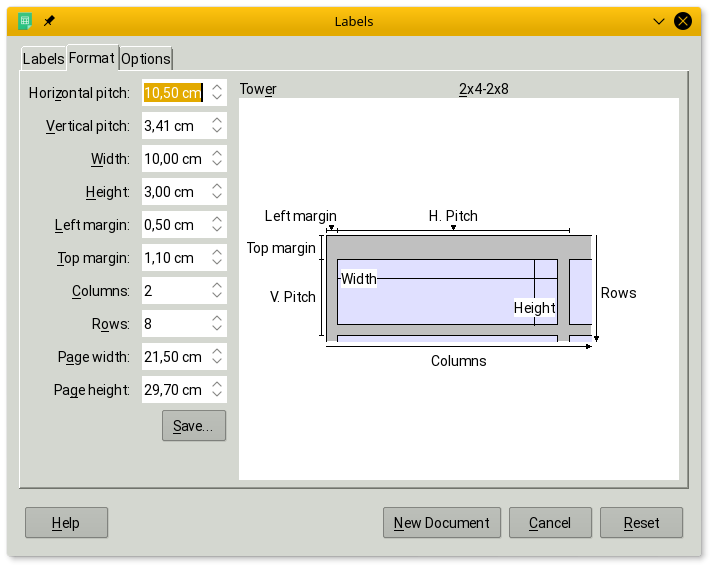714x569 pixels.
Task: Increase Left margin with up arrow
Action: (x=217, y=220)
